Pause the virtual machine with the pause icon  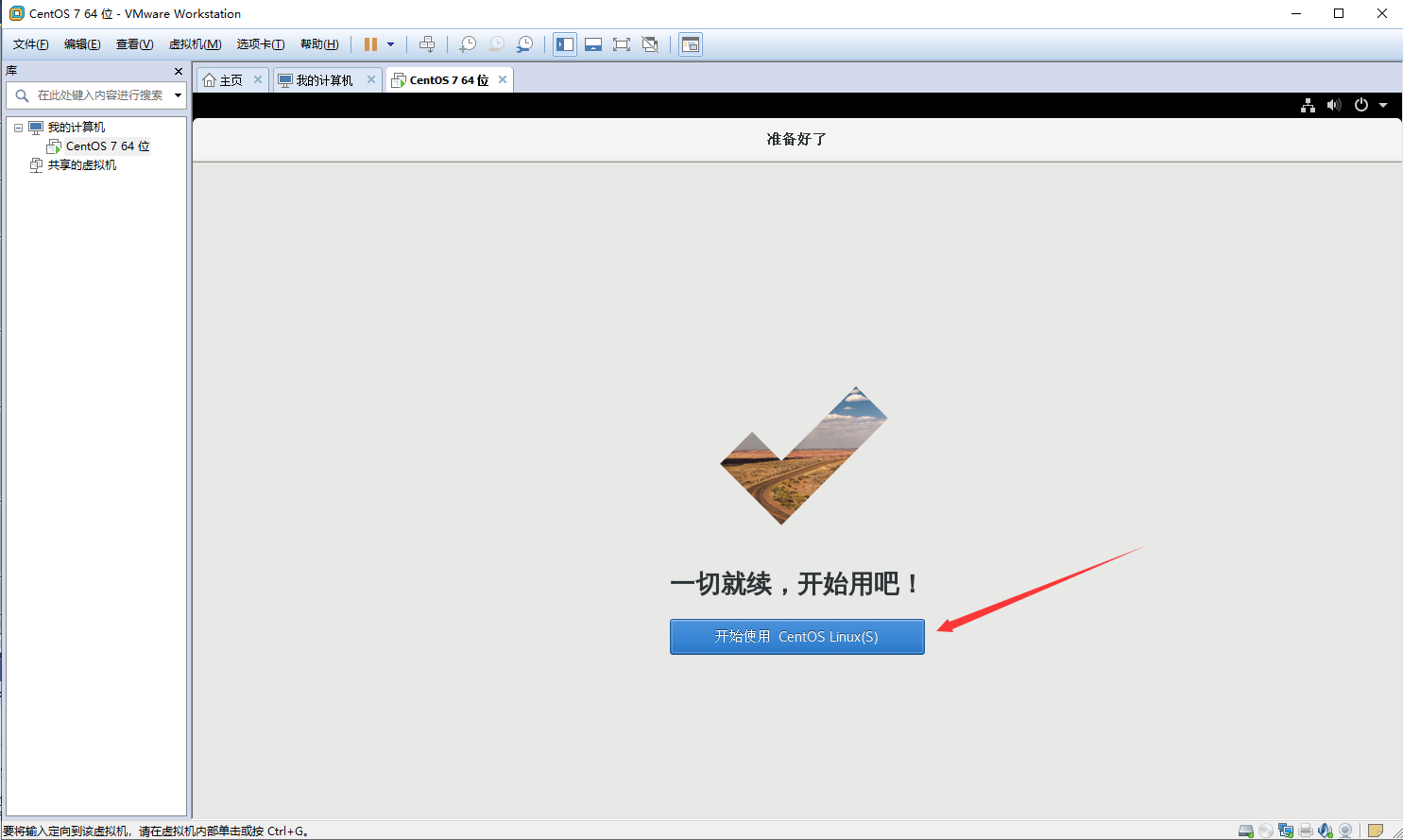pyautogui.click(x=370, y=44)
